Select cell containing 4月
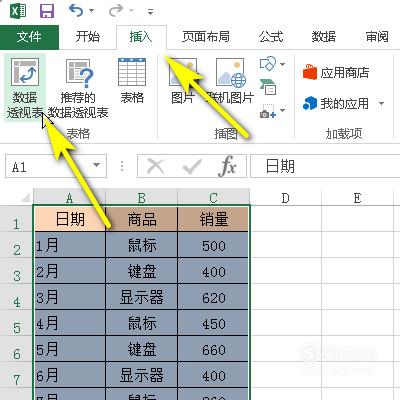 [70, 323]
